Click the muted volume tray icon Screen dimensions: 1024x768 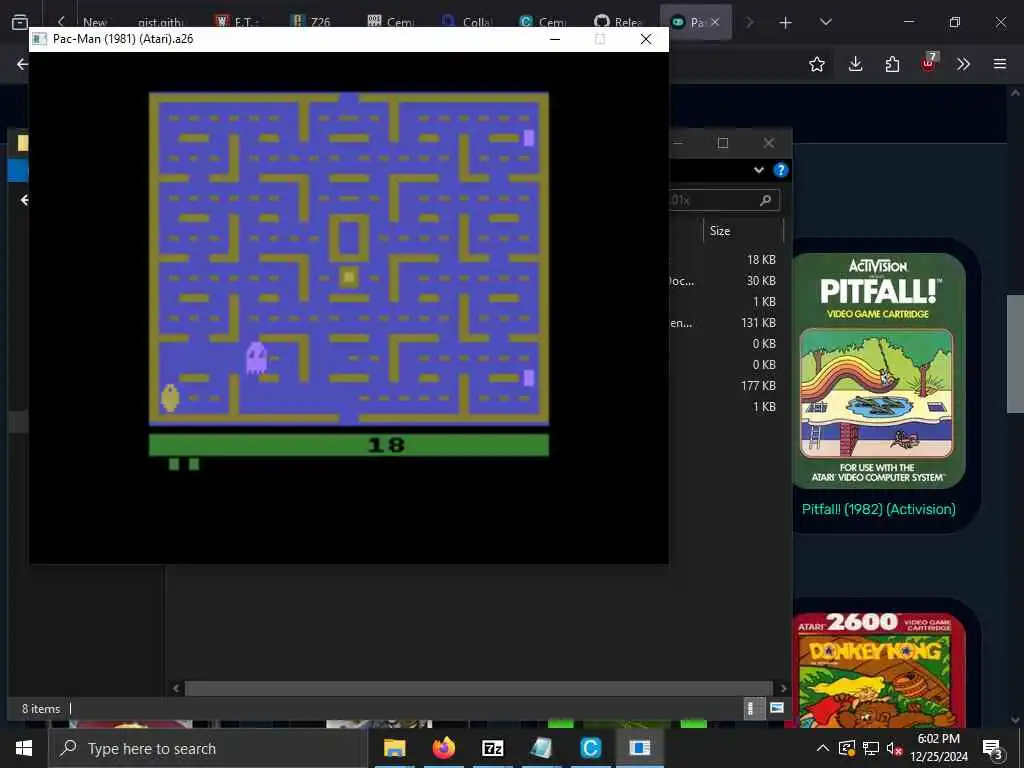tap(894, 748)
